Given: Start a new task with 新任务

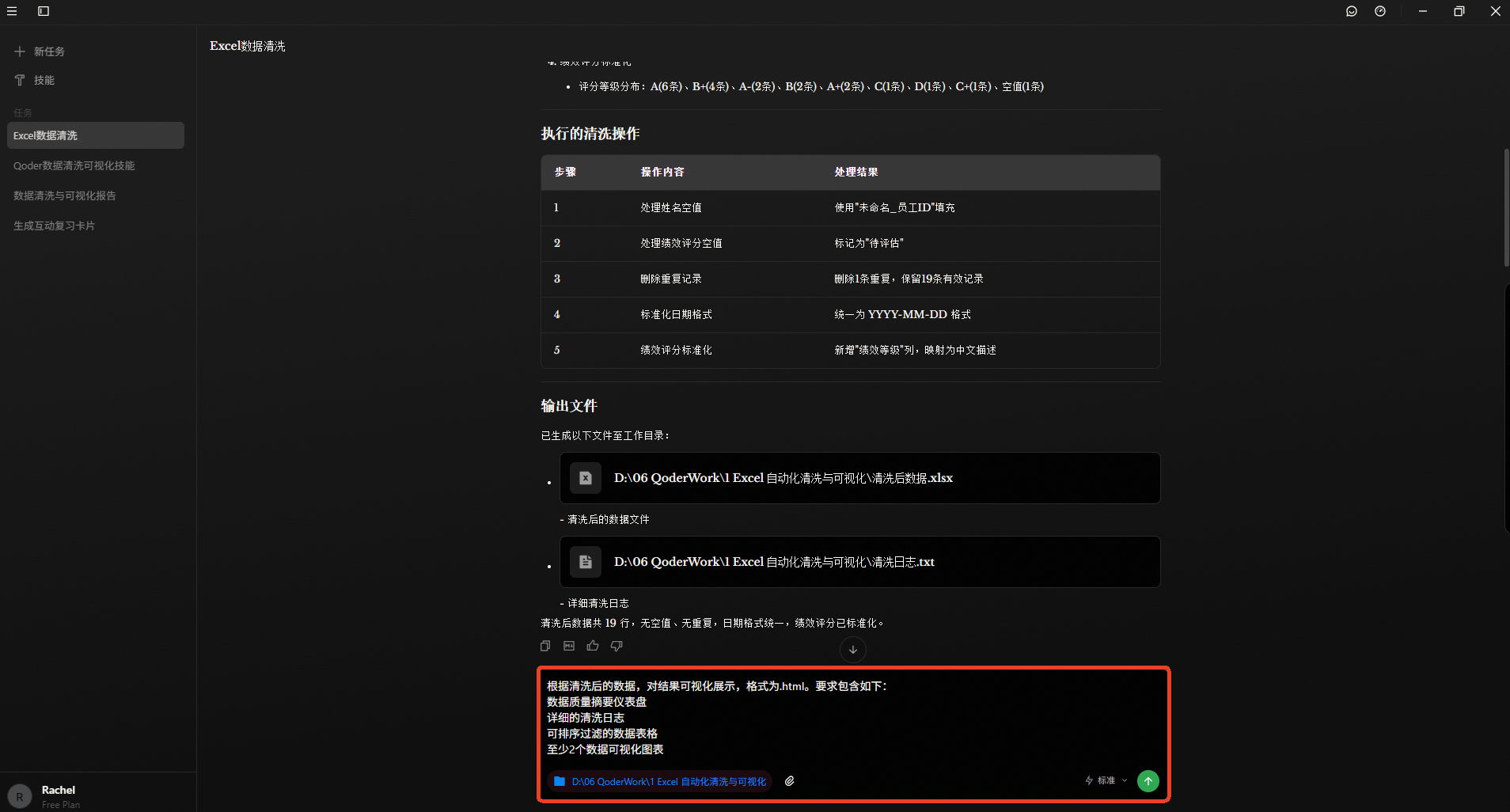Looking at the screenshot, I should pyautogui.click(x=40, y=51).
